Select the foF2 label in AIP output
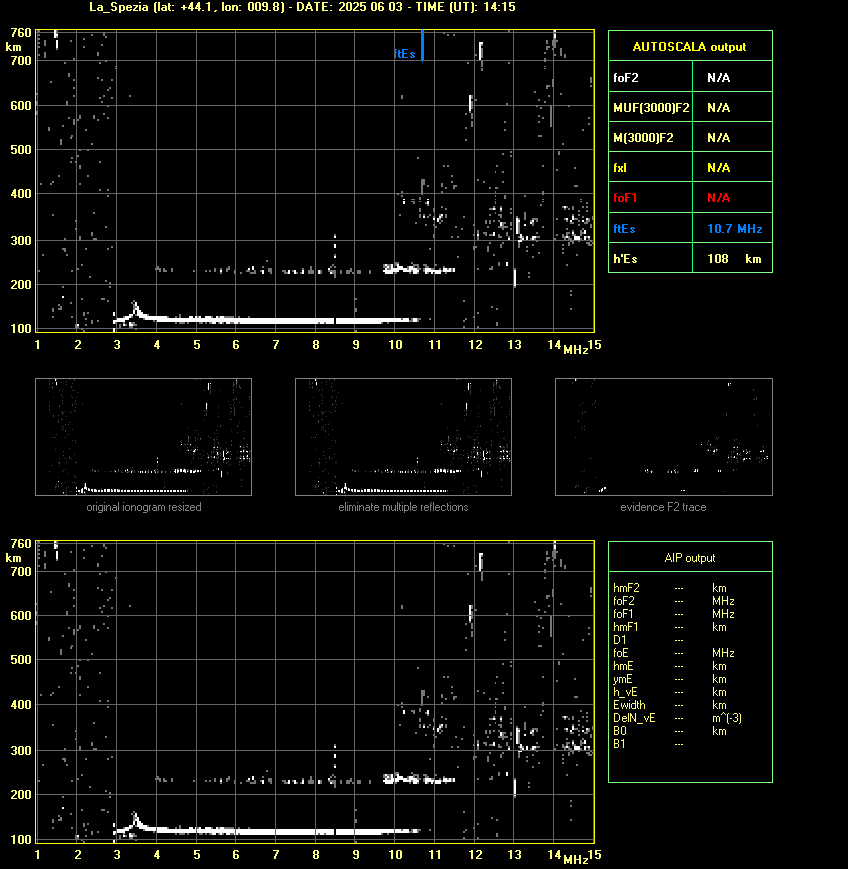 click(624, 601)
